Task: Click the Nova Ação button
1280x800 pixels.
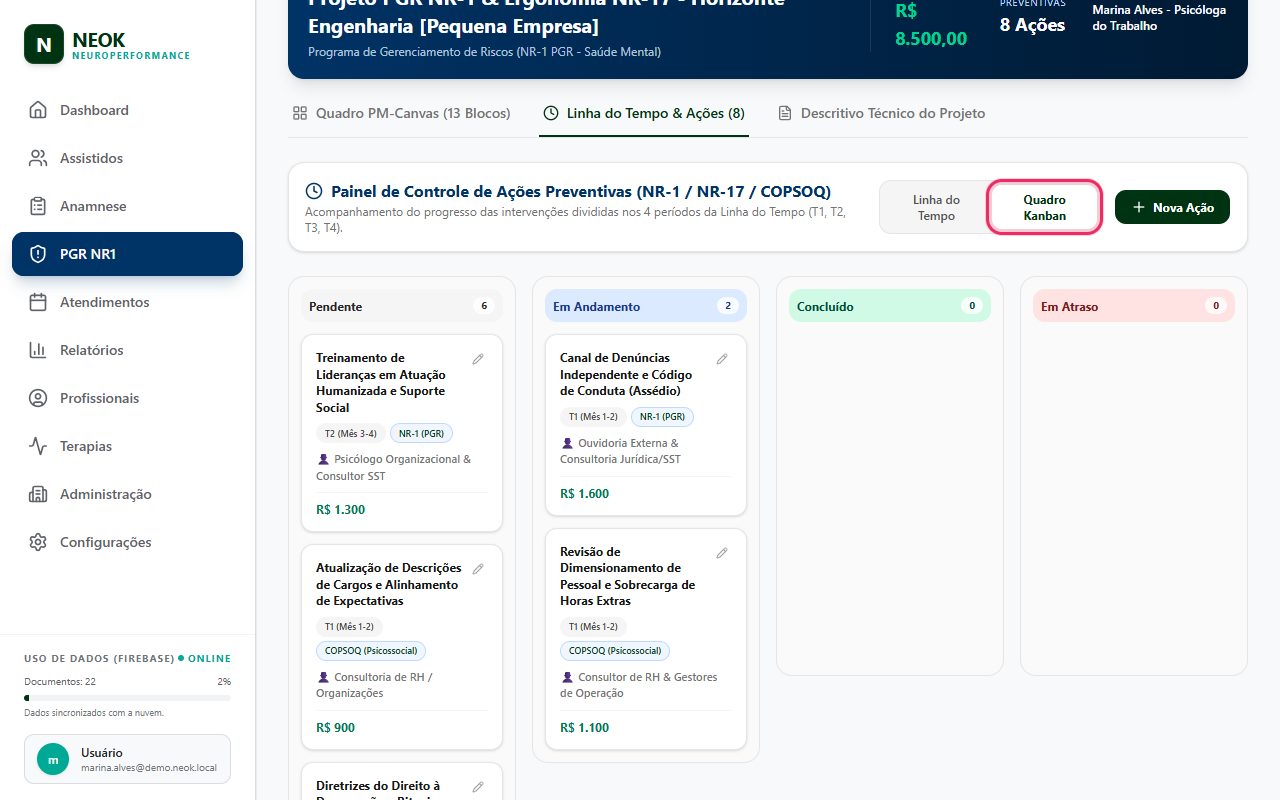Action: click(x=1172, y=207)
